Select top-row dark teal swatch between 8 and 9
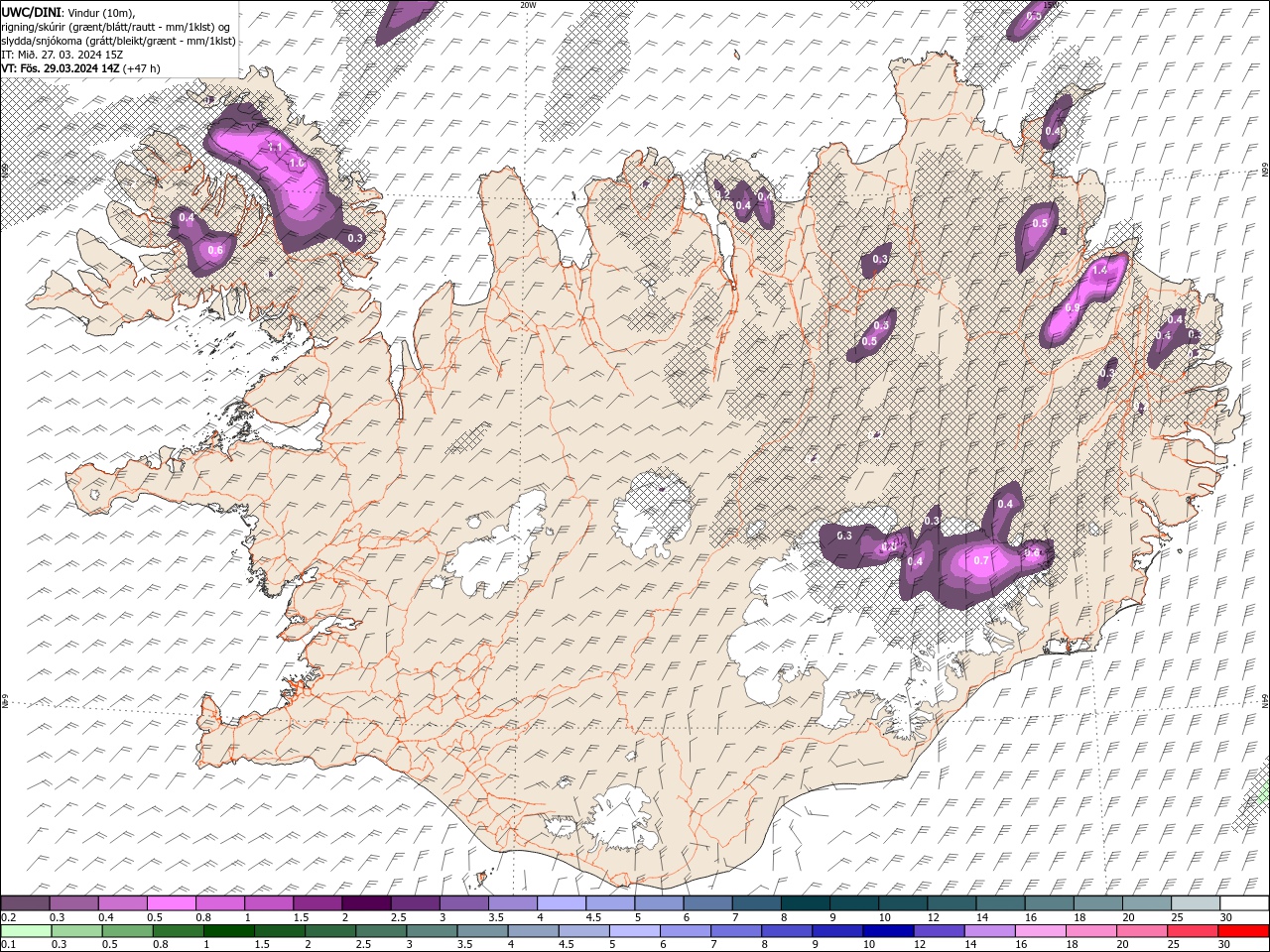Image resolution: width=1270 pixels, height=952 pixels. pyautogui.click(x=806, y=903)
